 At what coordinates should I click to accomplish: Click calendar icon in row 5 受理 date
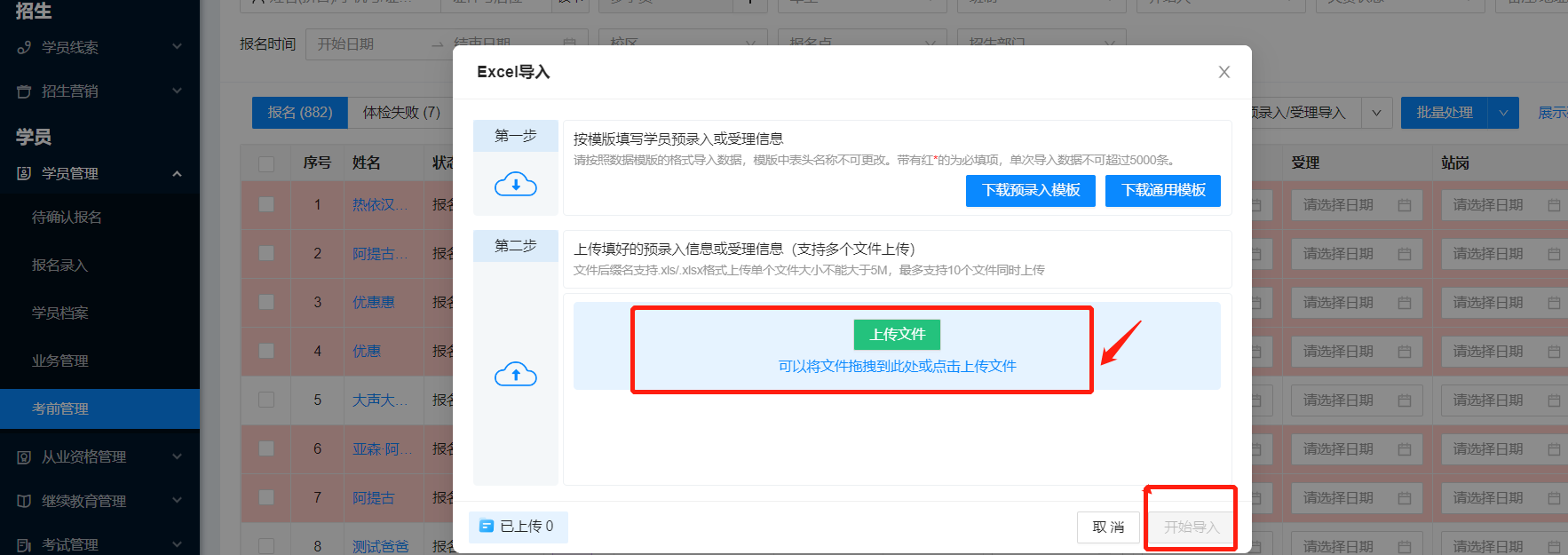coord(1405,400)
